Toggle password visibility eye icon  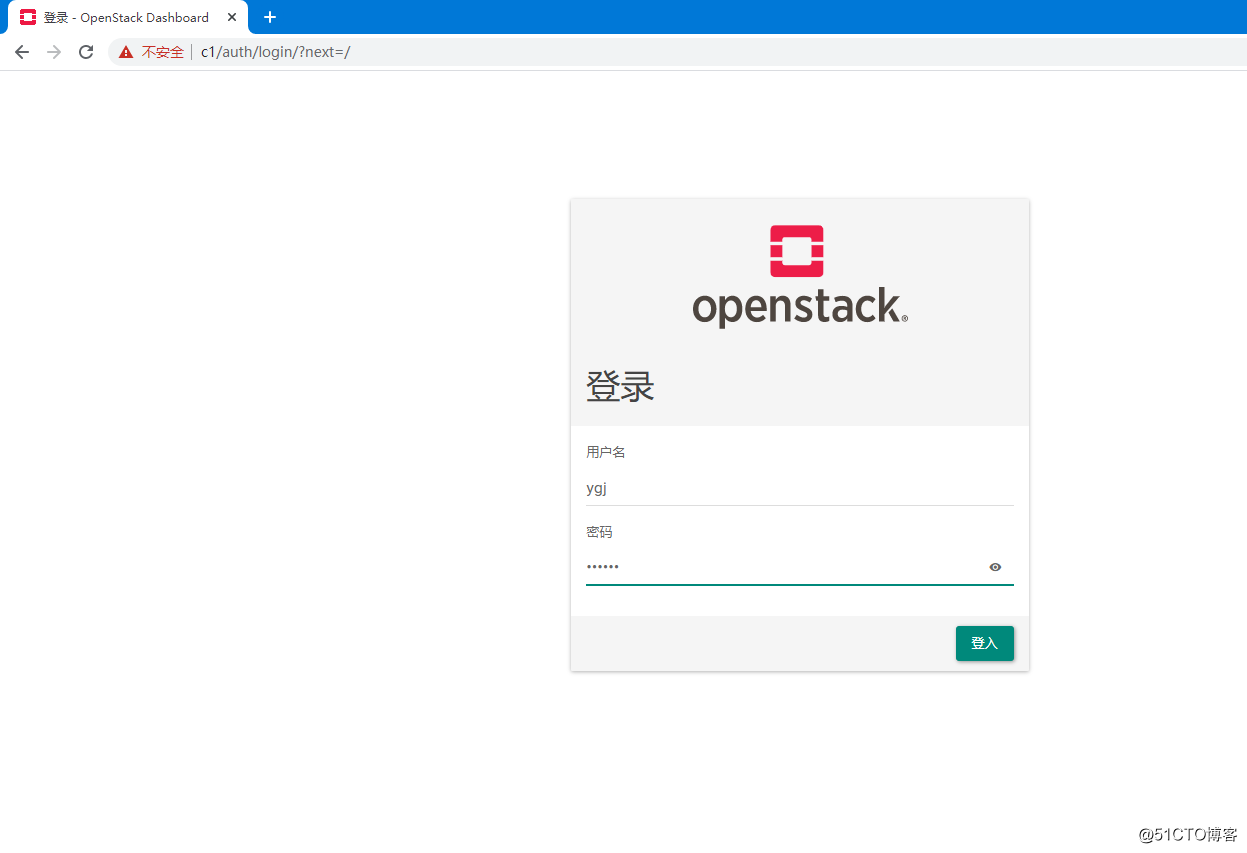tap(995, 567)
